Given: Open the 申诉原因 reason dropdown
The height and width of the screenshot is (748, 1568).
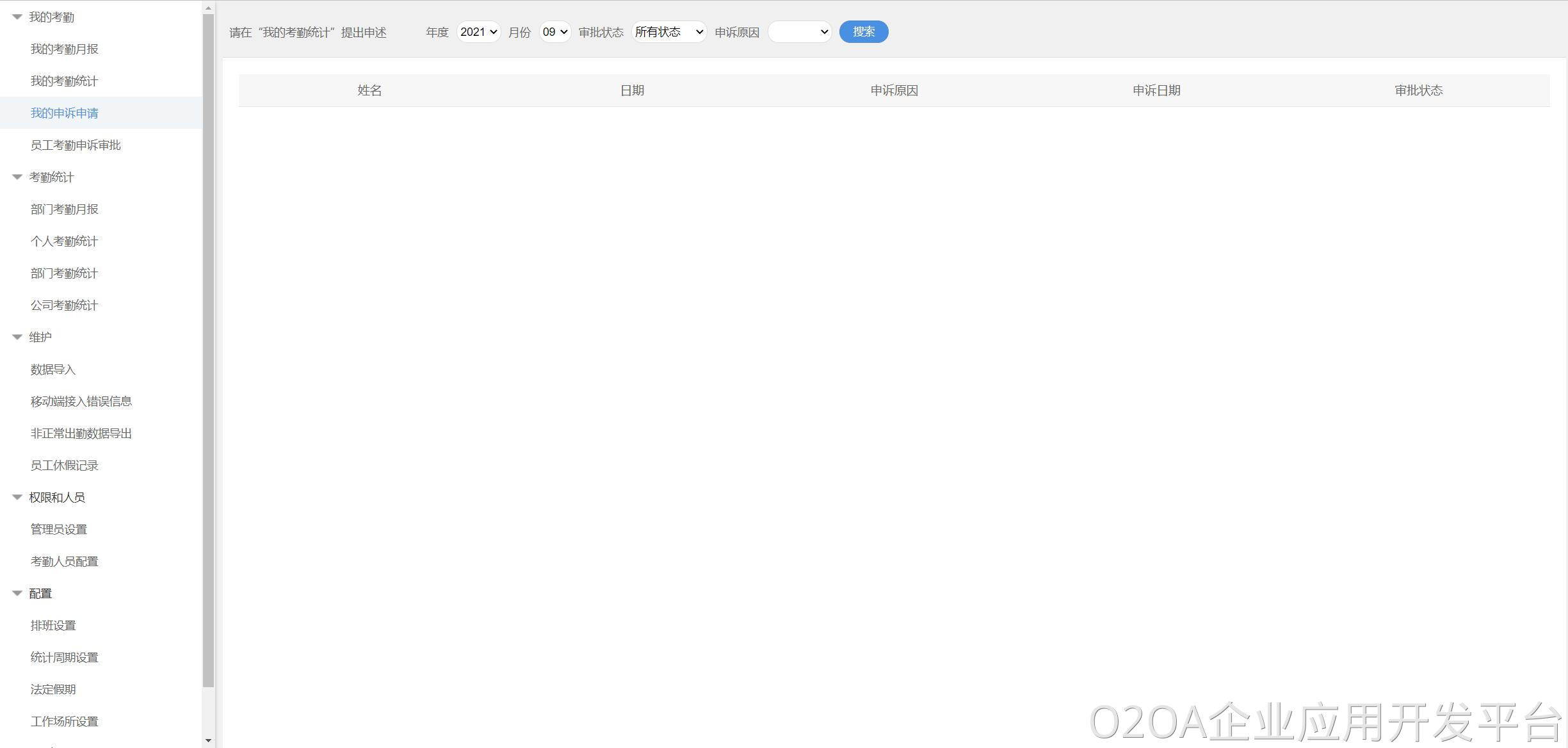Looking at the screenshot, I should pyautogui.click(x=799, y=32).
